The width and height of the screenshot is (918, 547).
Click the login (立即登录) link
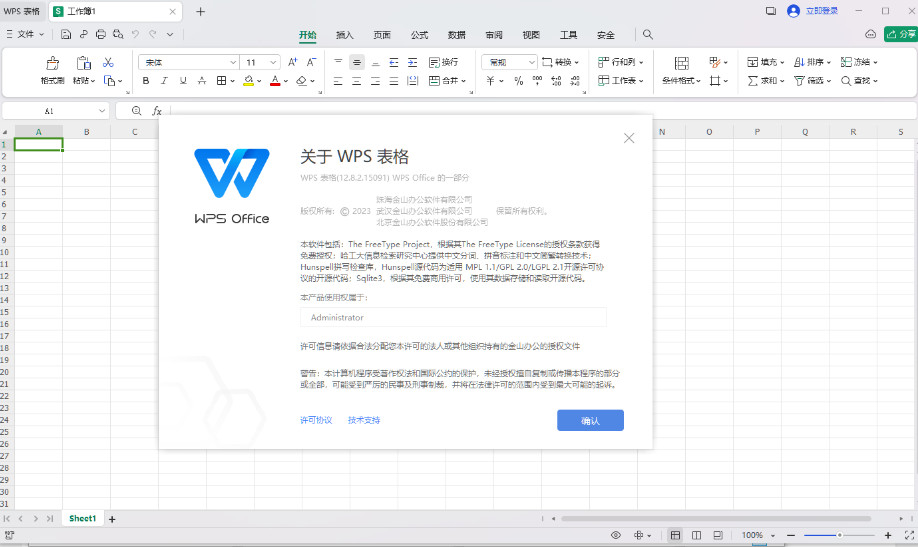click(821, 11)
